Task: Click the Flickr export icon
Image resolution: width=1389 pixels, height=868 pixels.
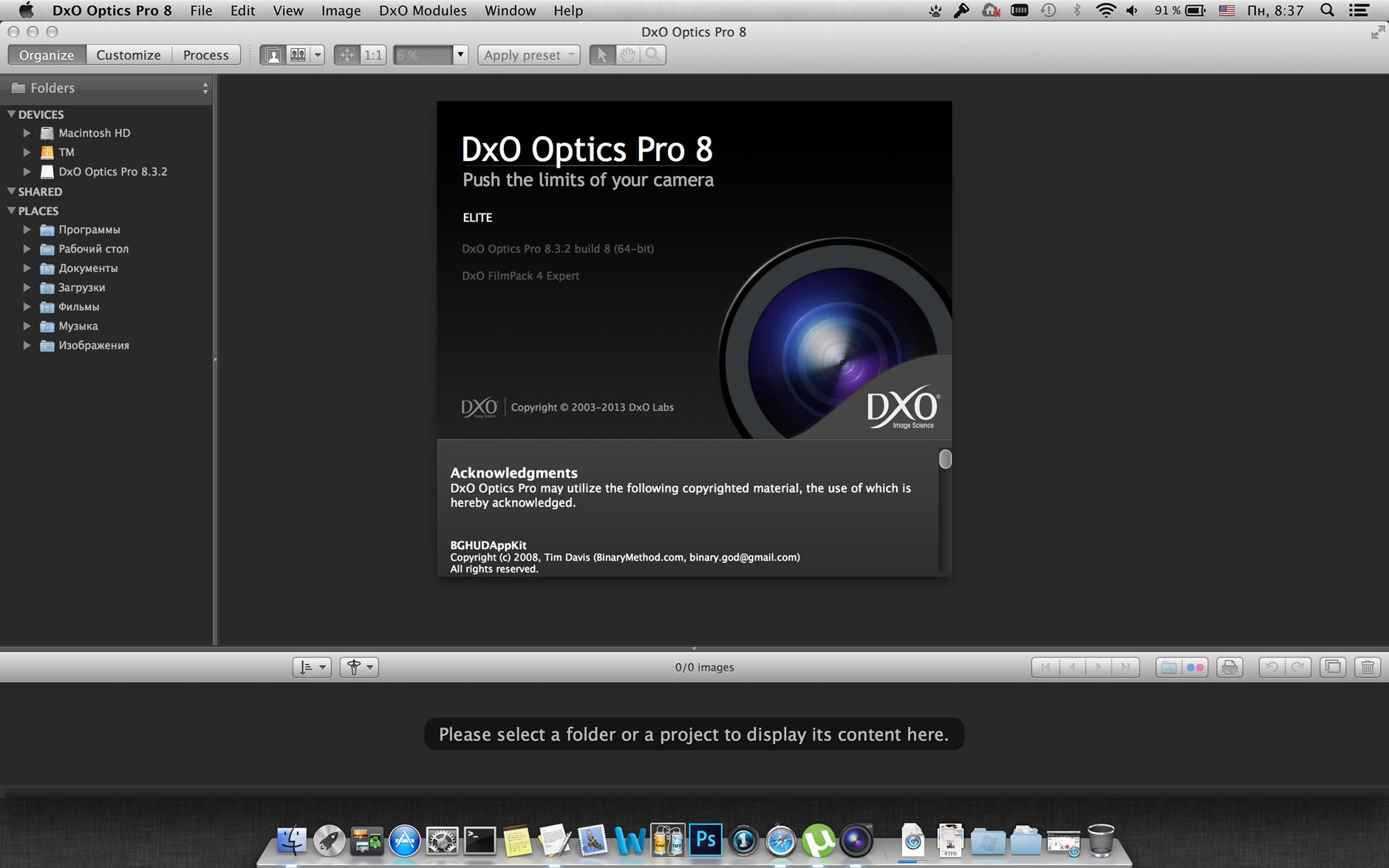Action: [x=1195, y=667]
